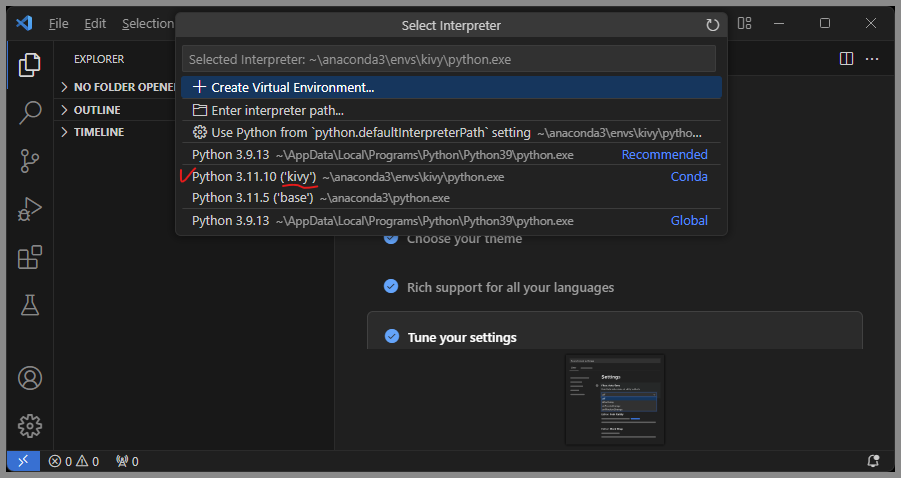Show errors and warnings count in status bar
This screenshot has height=478, width=901.
pos(74,461)
